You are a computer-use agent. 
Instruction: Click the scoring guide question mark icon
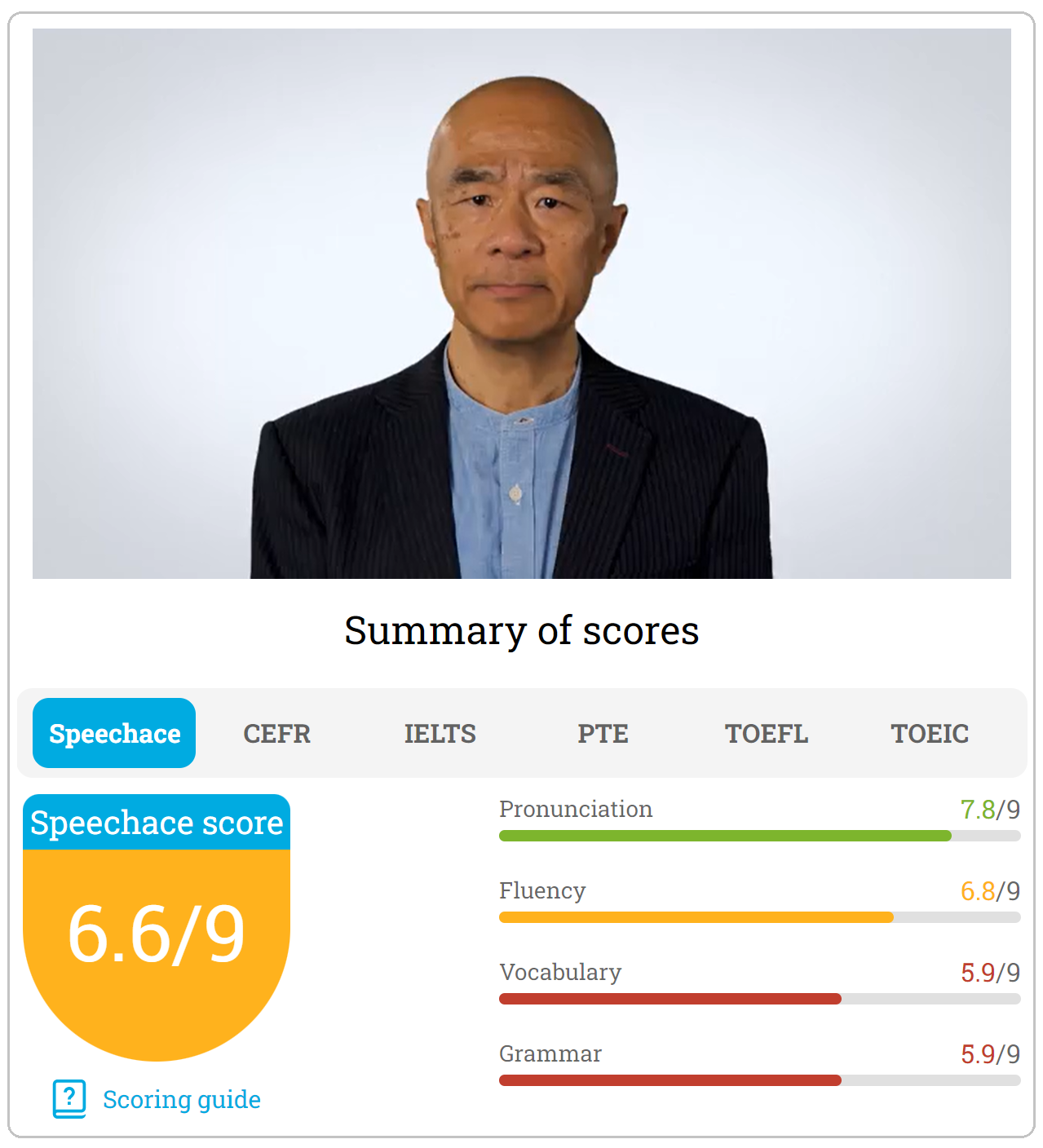coord(70,1099)
